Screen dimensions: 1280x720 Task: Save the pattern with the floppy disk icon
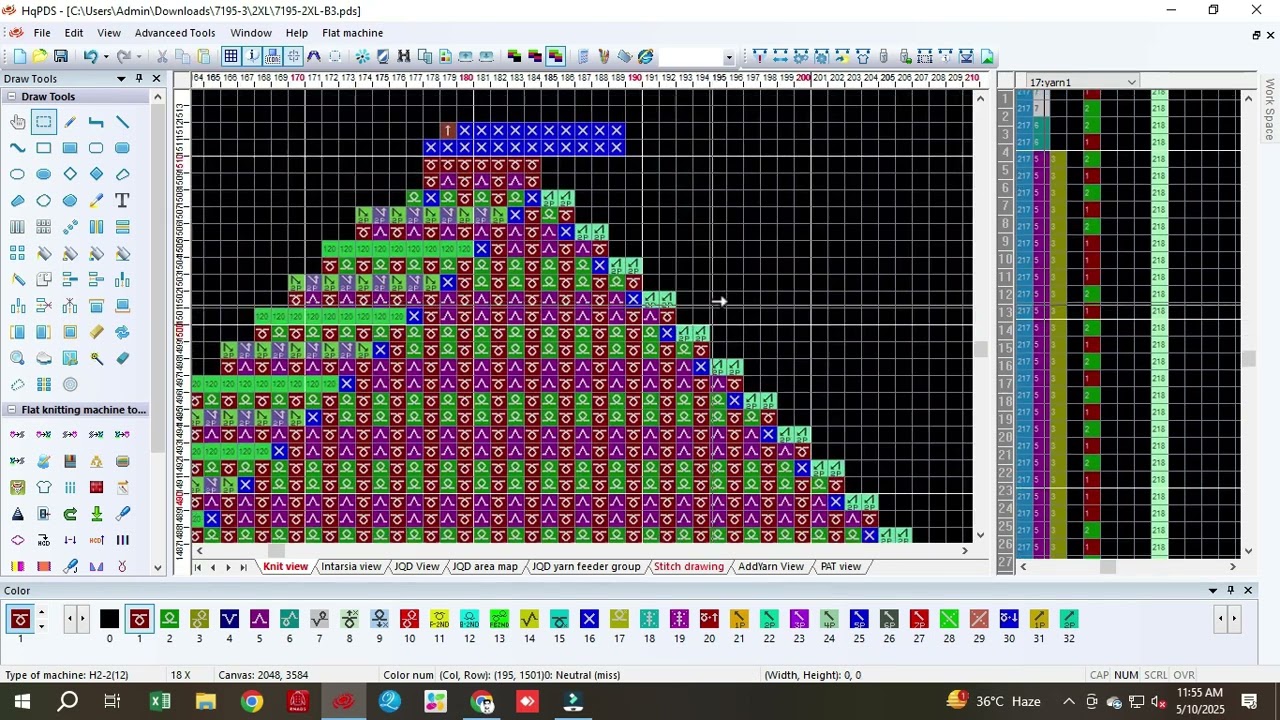pyautogui.click(x=61, y=57)
